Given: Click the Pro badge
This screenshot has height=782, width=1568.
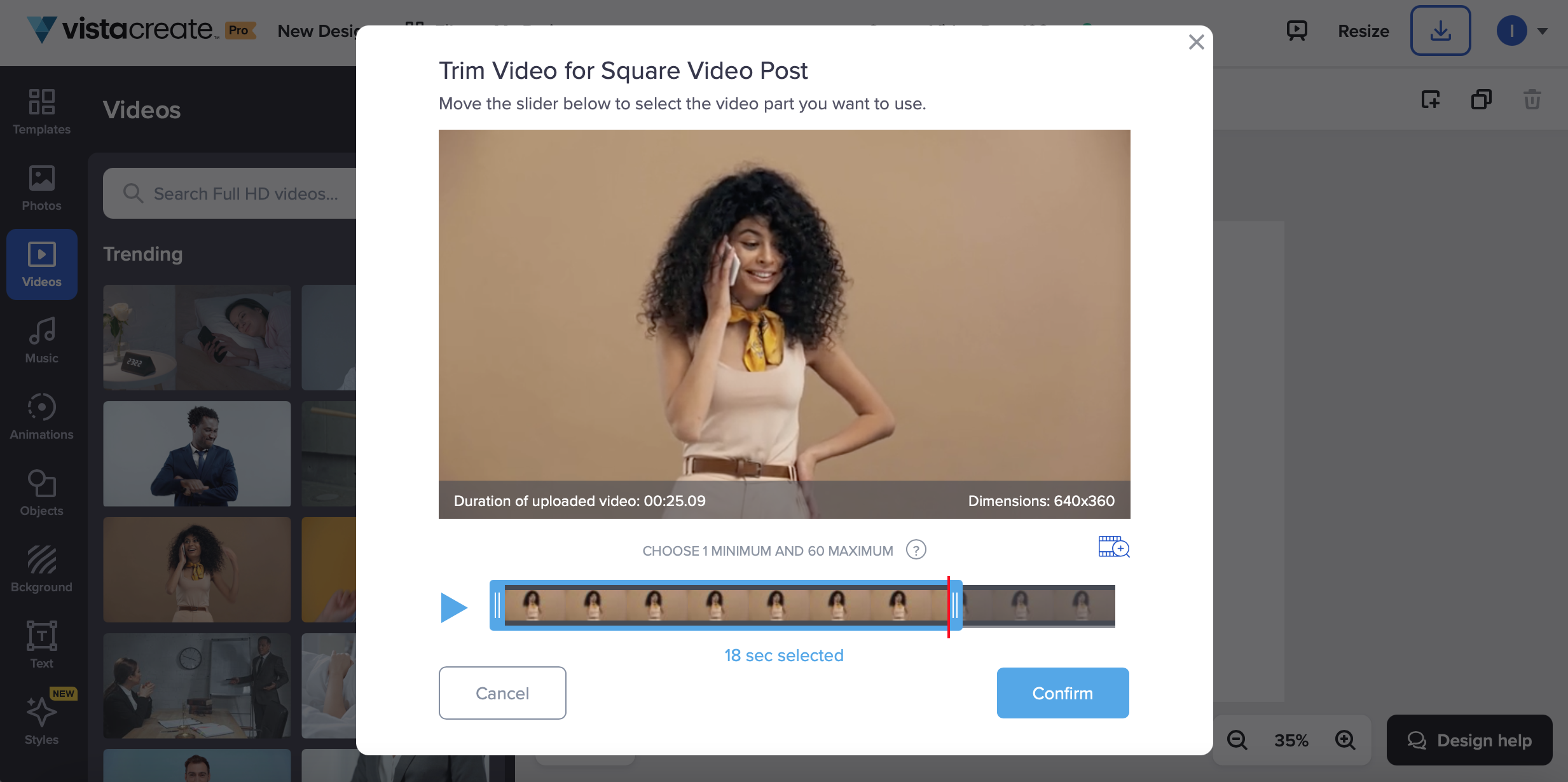Looking at the screenshot, I should 240,31.
